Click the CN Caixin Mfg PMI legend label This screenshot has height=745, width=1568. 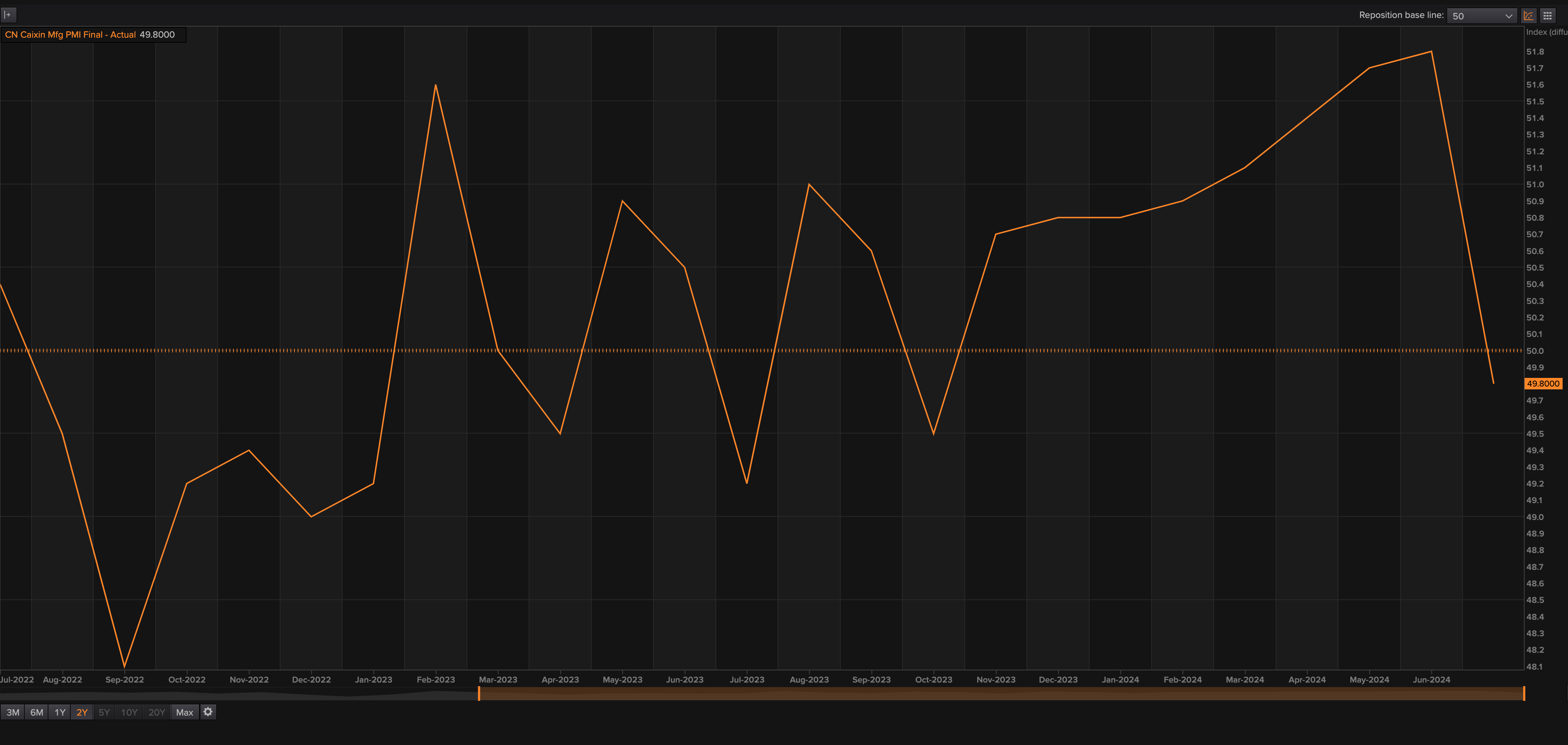70,35
